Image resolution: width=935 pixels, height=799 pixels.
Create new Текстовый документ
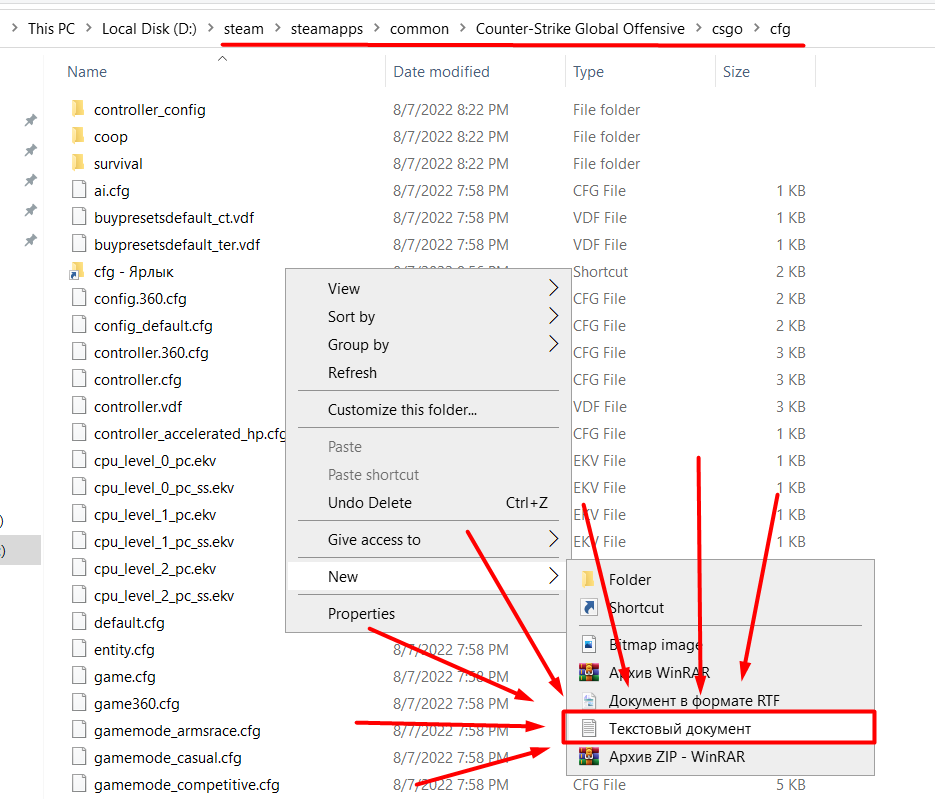(719, 727)
